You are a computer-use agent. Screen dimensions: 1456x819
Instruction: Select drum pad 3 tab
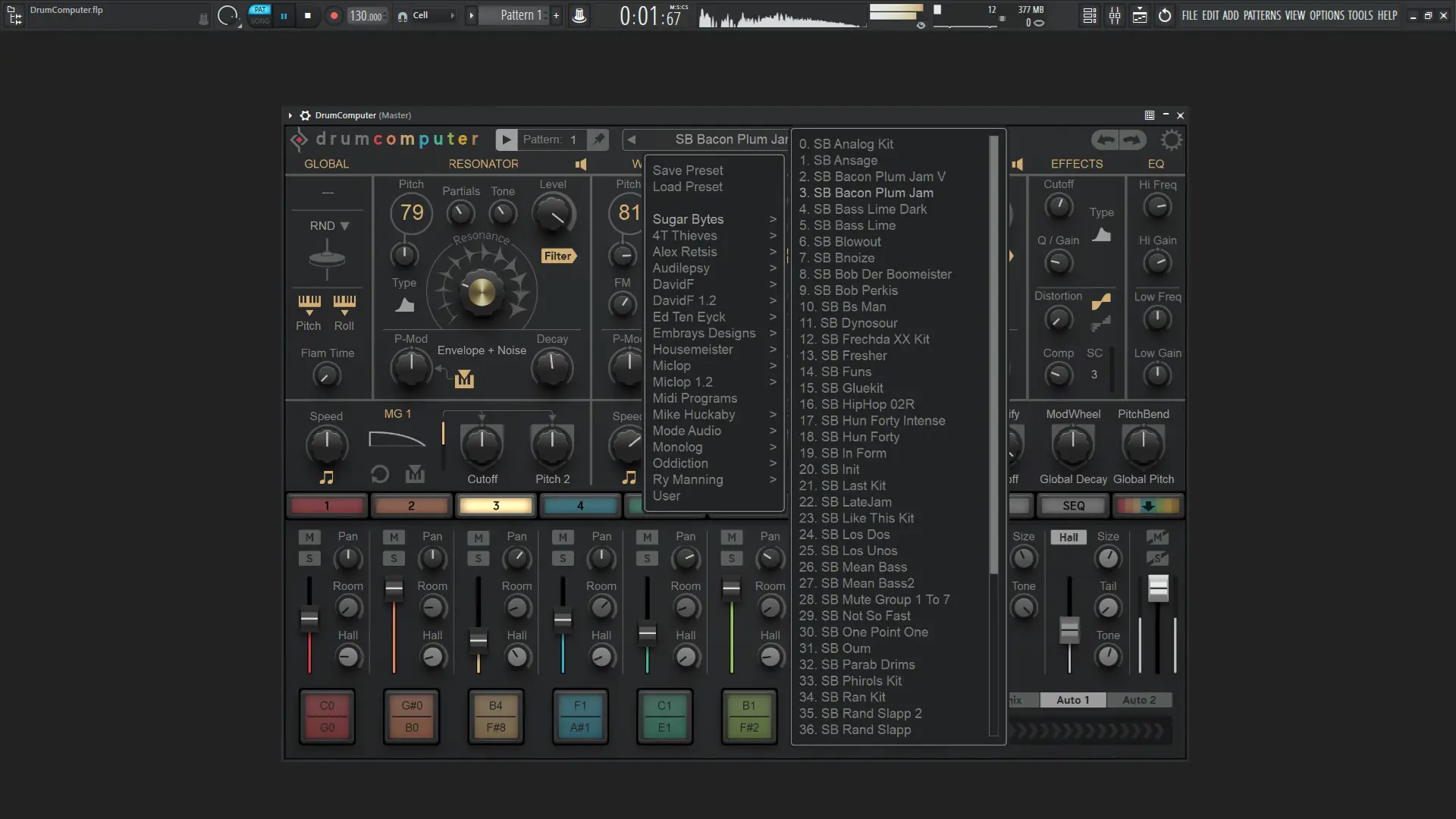tap(496, 506)
